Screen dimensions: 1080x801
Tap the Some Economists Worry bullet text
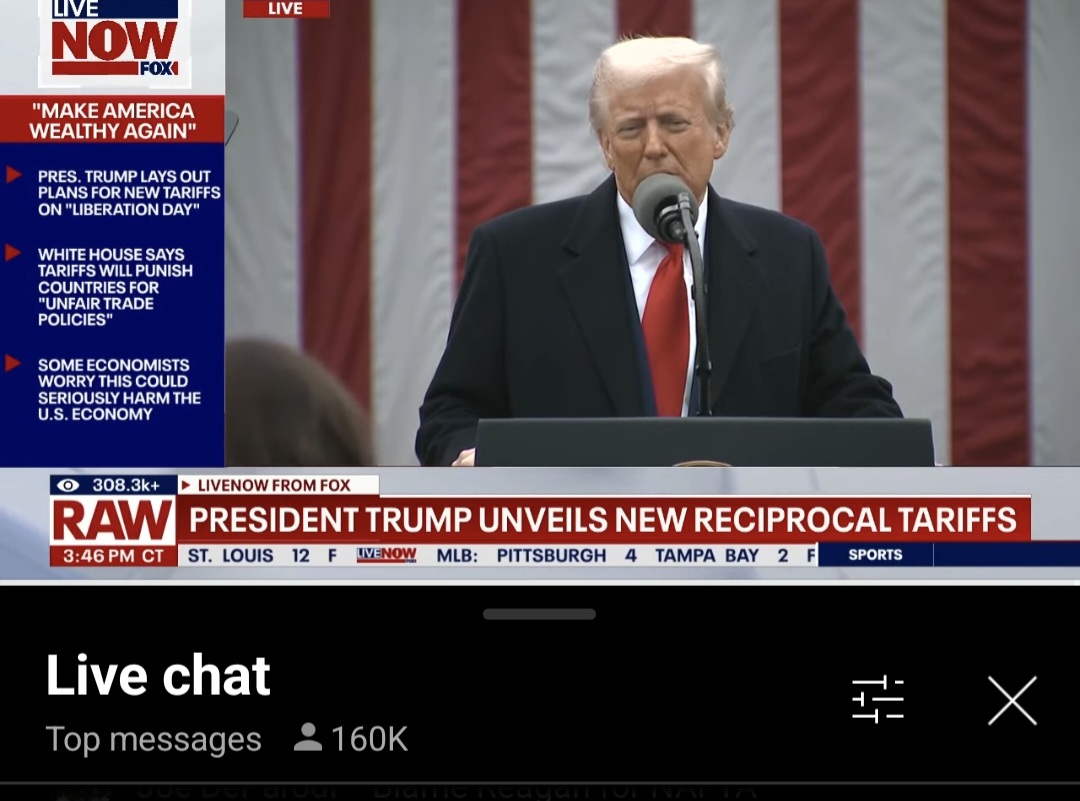[119, 389]
